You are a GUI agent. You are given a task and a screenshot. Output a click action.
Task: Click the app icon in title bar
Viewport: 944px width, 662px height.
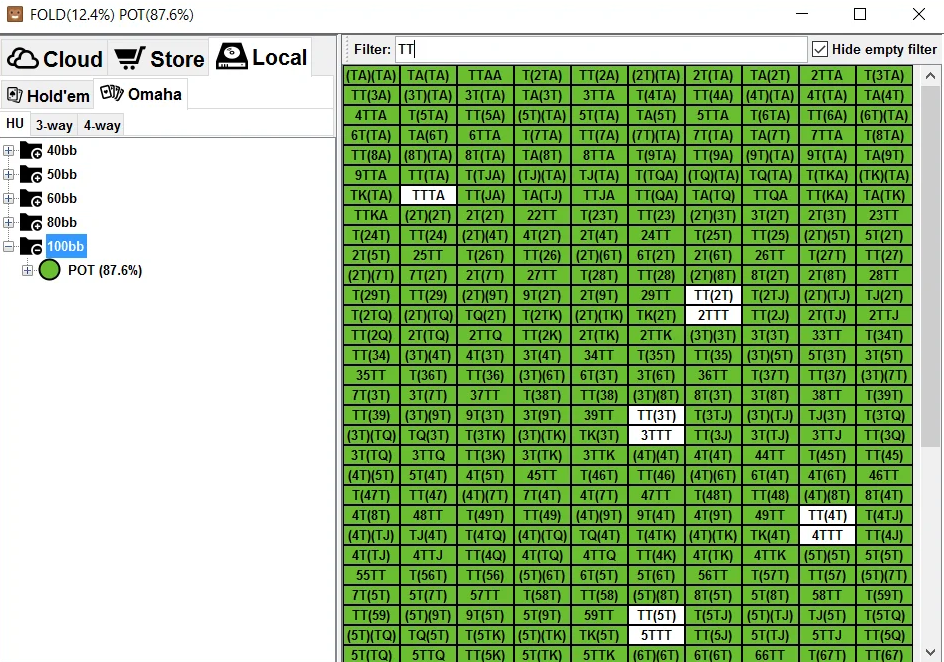(x=15, y=14)
